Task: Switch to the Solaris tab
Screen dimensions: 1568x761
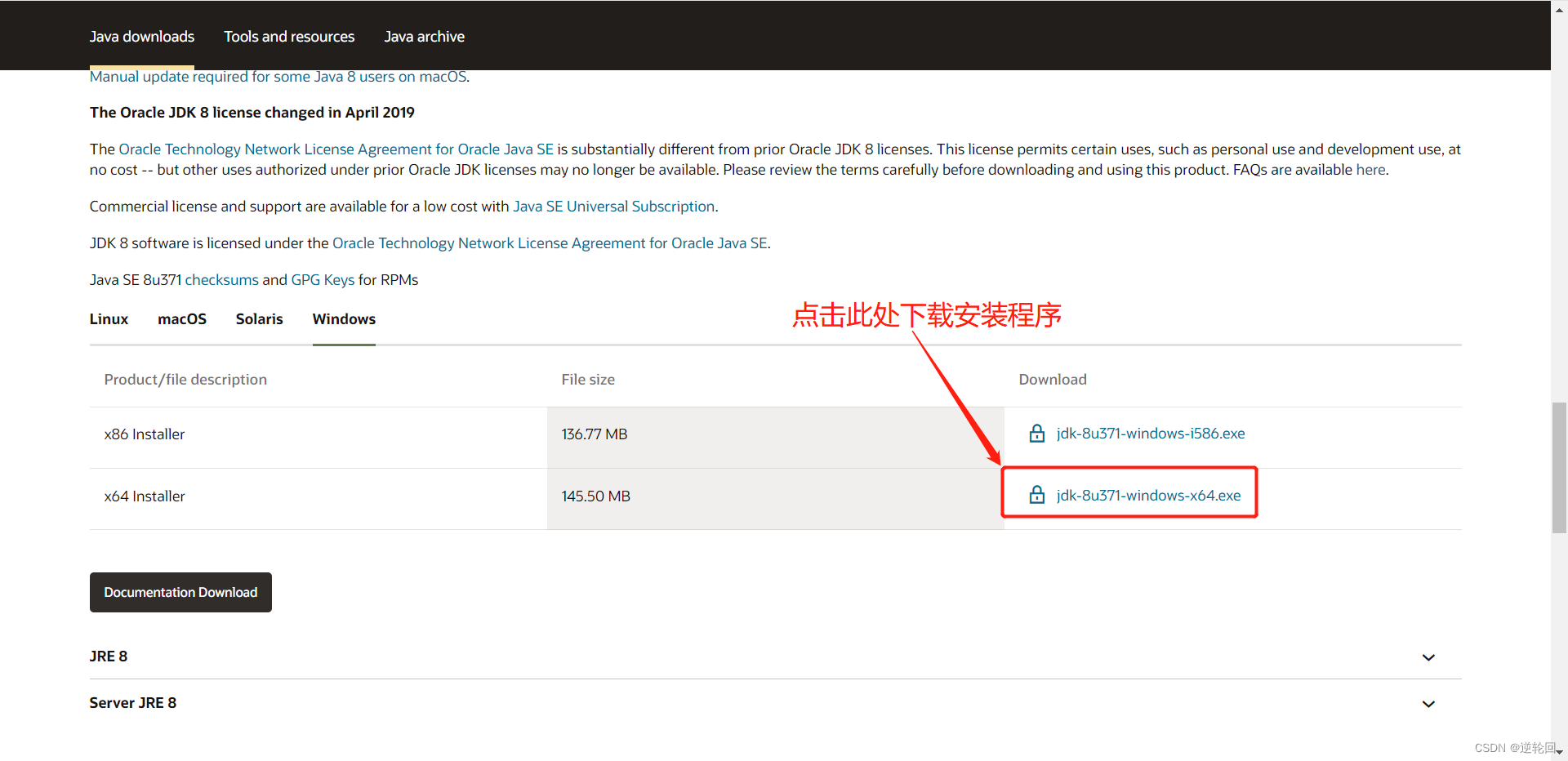Action: pyautogui.click(x=260, y=319)
